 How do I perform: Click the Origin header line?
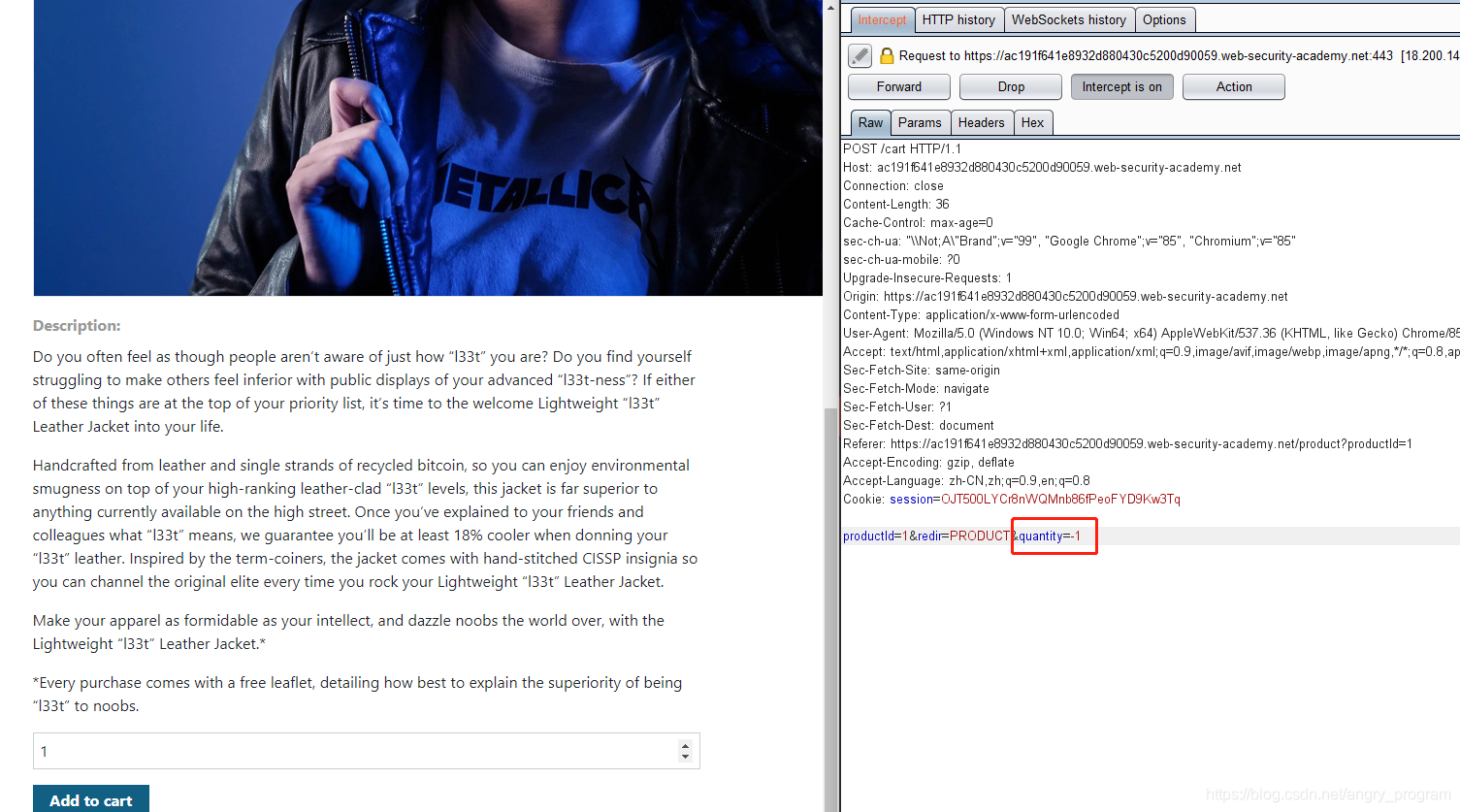click(x=1065, y=296)
